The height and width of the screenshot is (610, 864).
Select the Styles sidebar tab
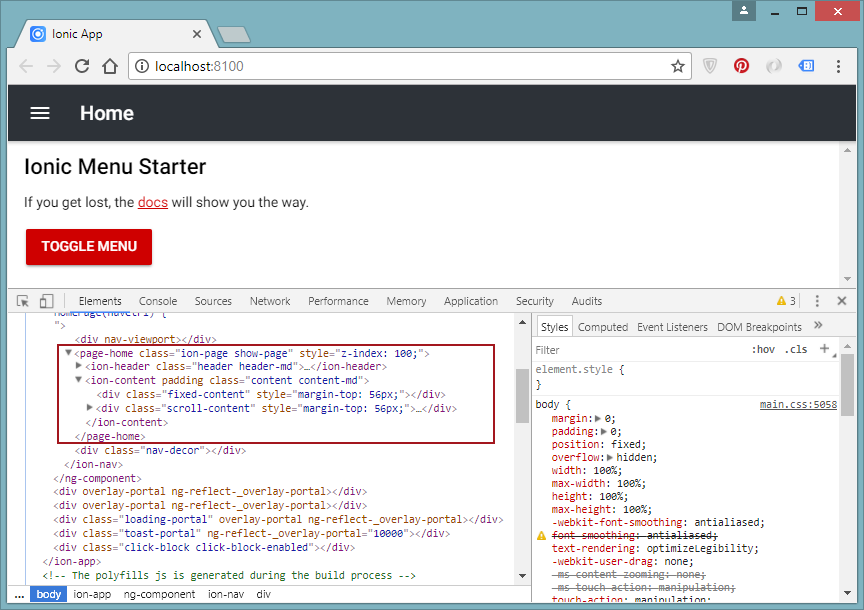point(554,327)
